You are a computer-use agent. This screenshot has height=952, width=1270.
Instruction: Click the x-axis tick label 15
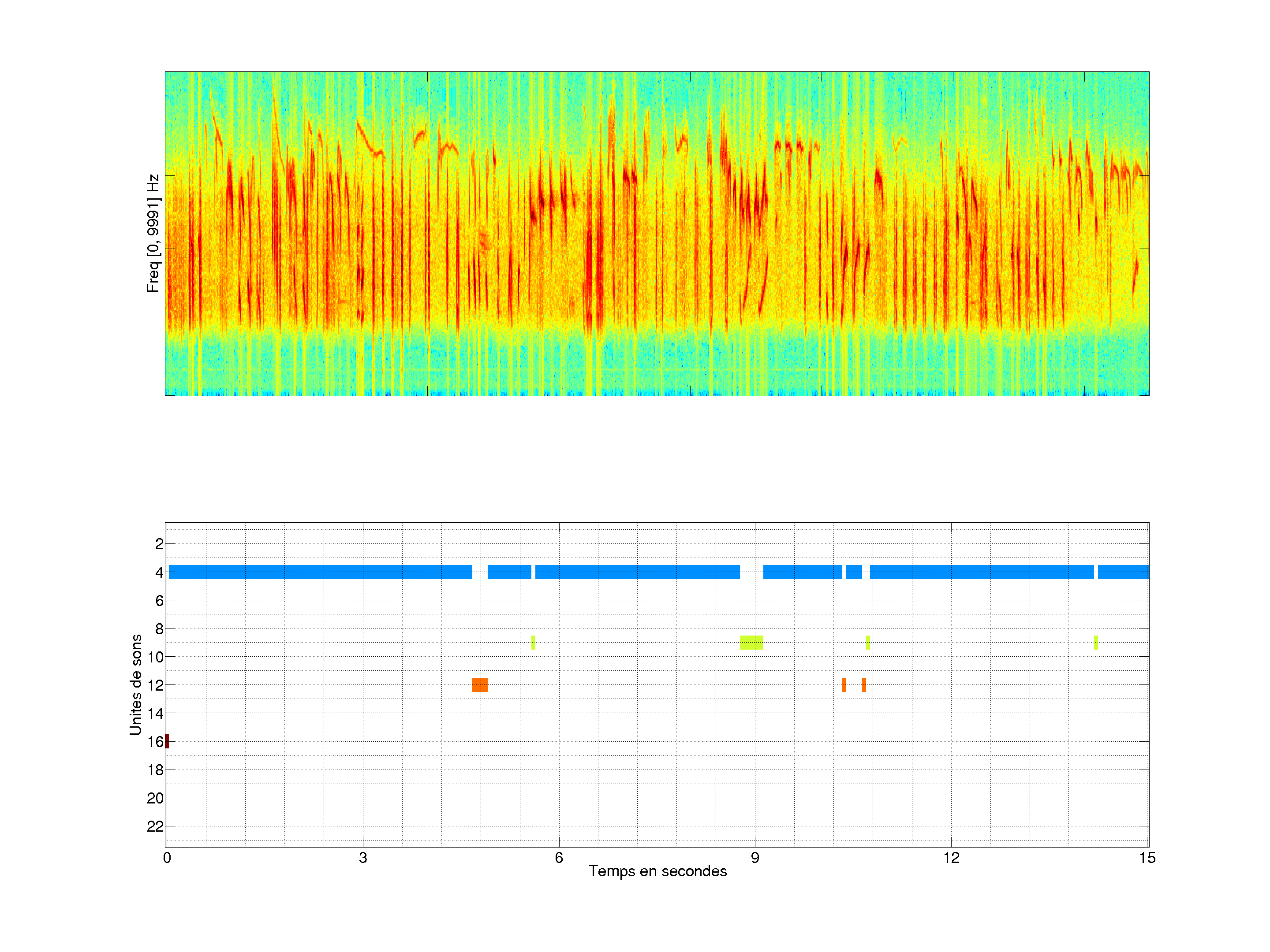(x=1147, y=858)
